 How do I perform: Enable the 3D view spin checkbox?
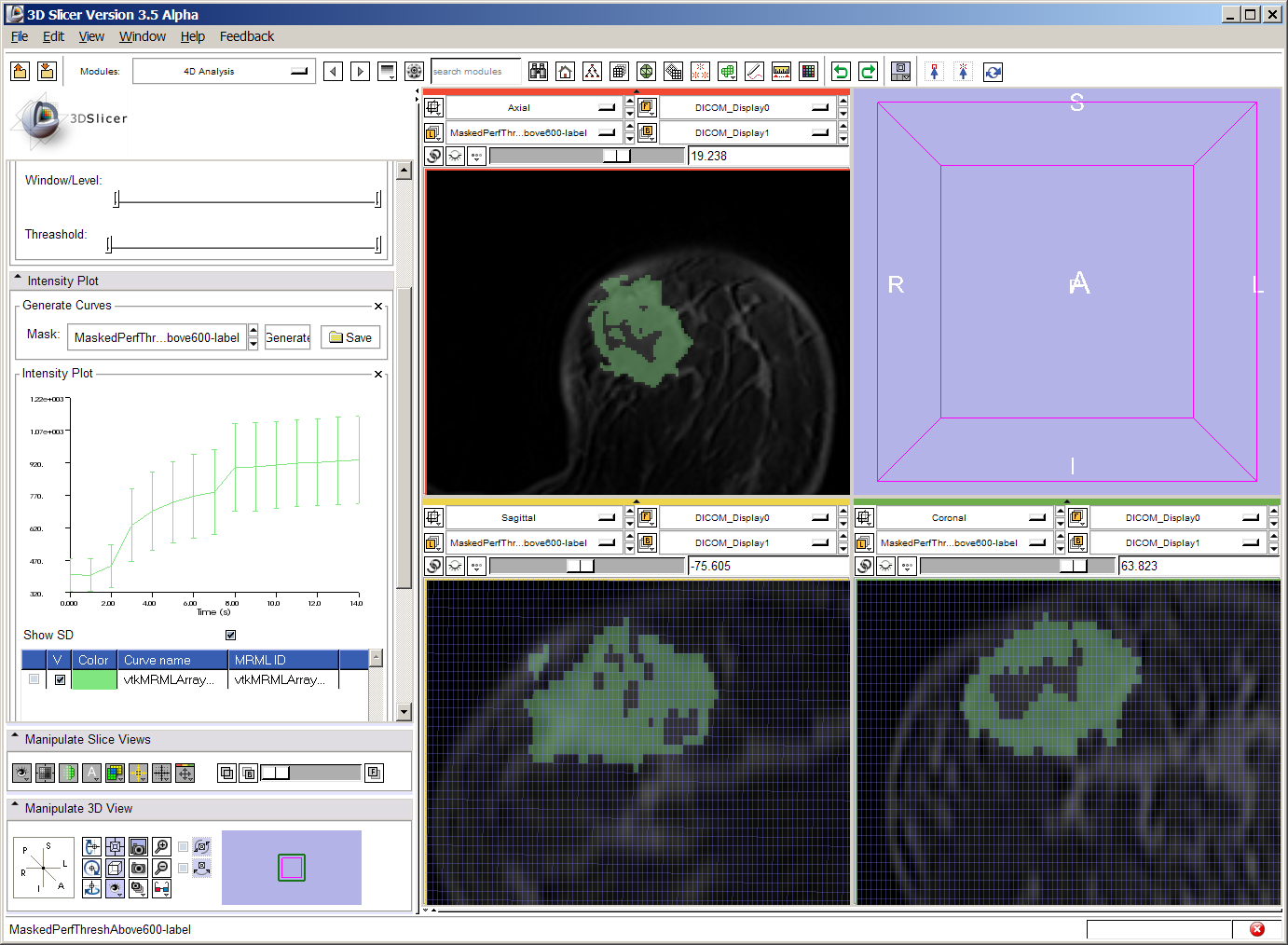pos(184,846)
